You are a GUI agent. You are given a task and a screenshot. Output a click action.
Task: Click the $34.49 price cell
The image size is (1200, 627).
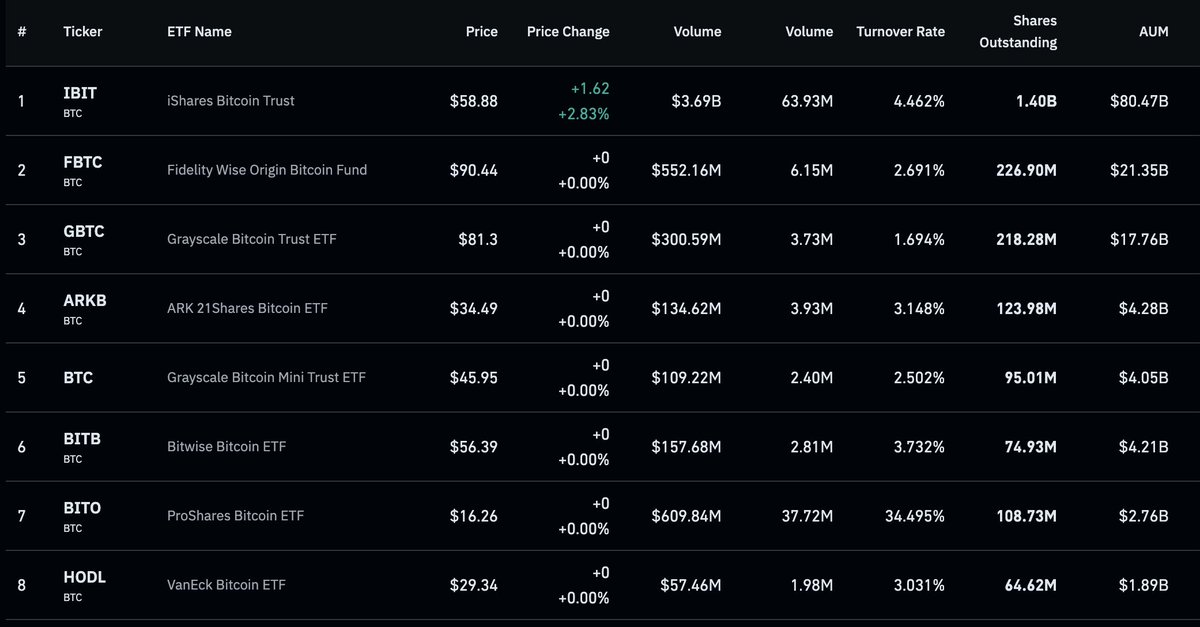point(473,308)
